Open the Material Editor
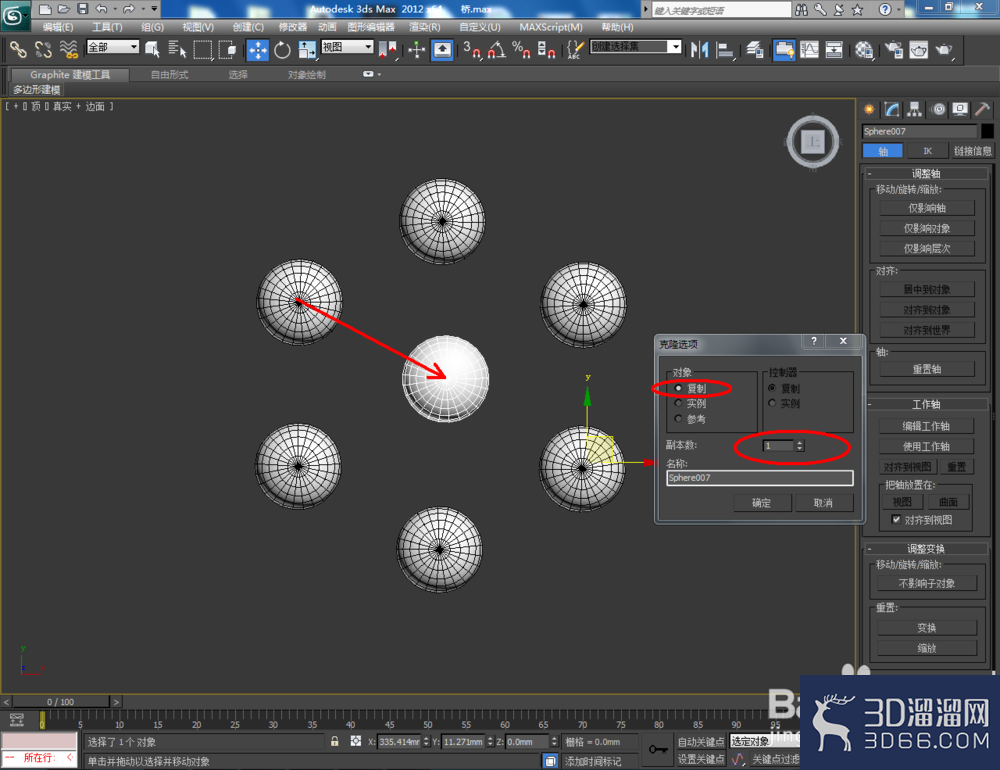The height and width of the screenshot is (770, 1000). [x=864, y=50]
